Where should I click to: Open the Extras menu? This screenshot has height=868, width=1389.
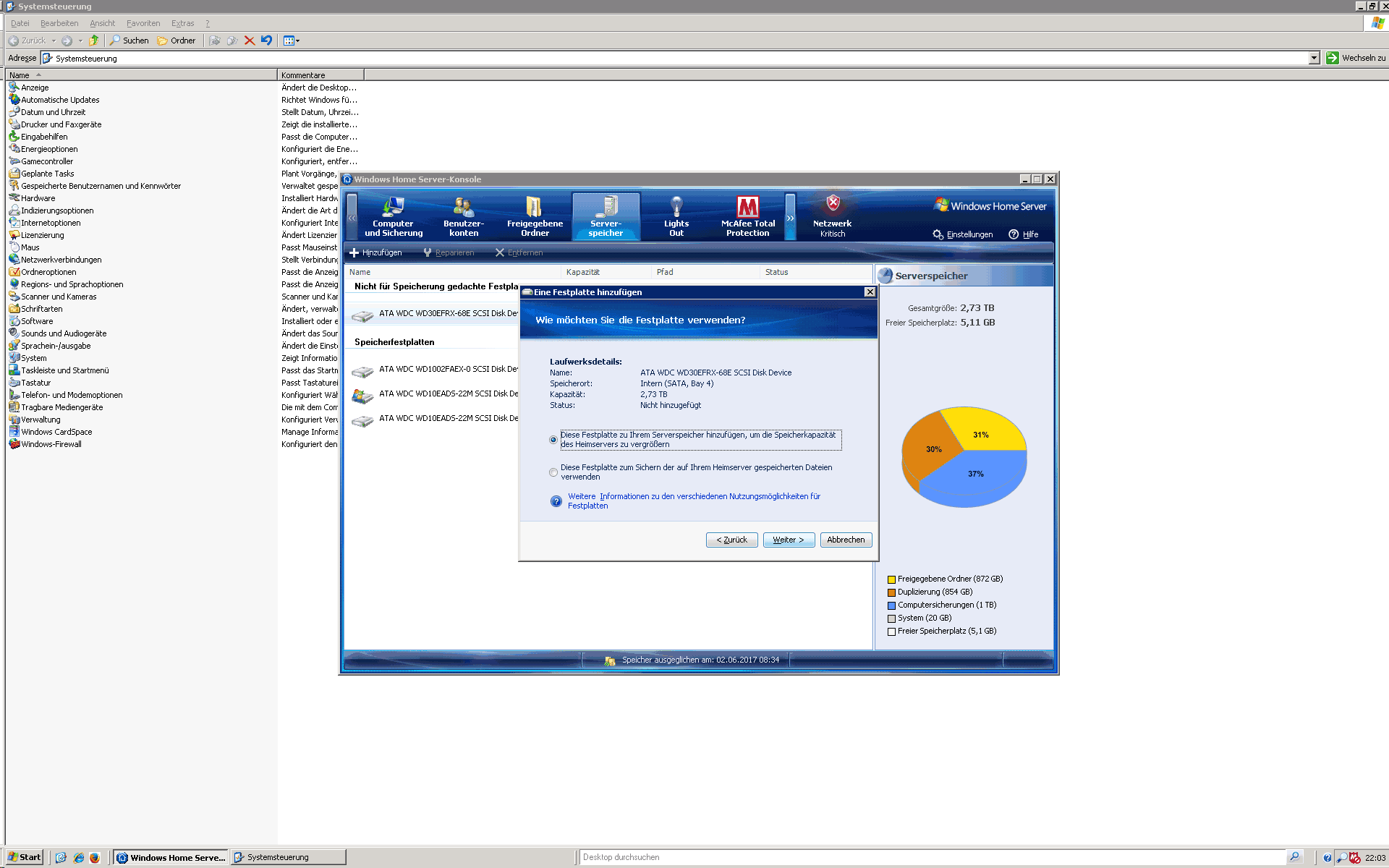[182, 23]
